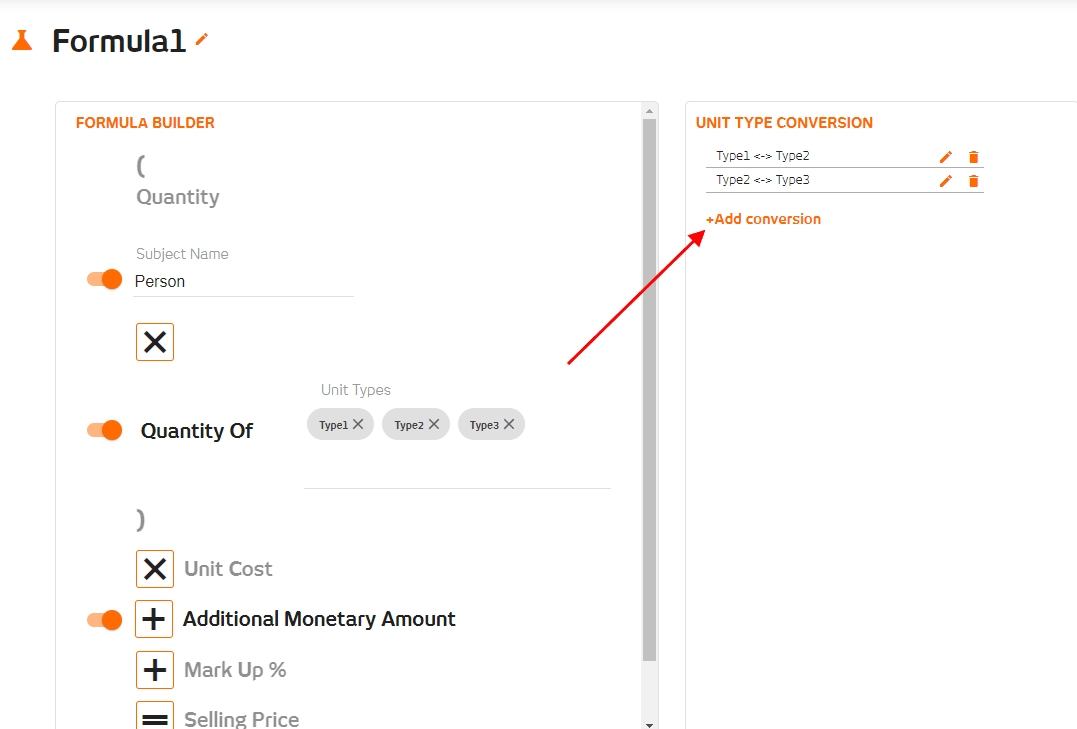1077x729 pixels.
Task: Click the scroll up arrow in Formula Builder
Action: pos(649,111)
